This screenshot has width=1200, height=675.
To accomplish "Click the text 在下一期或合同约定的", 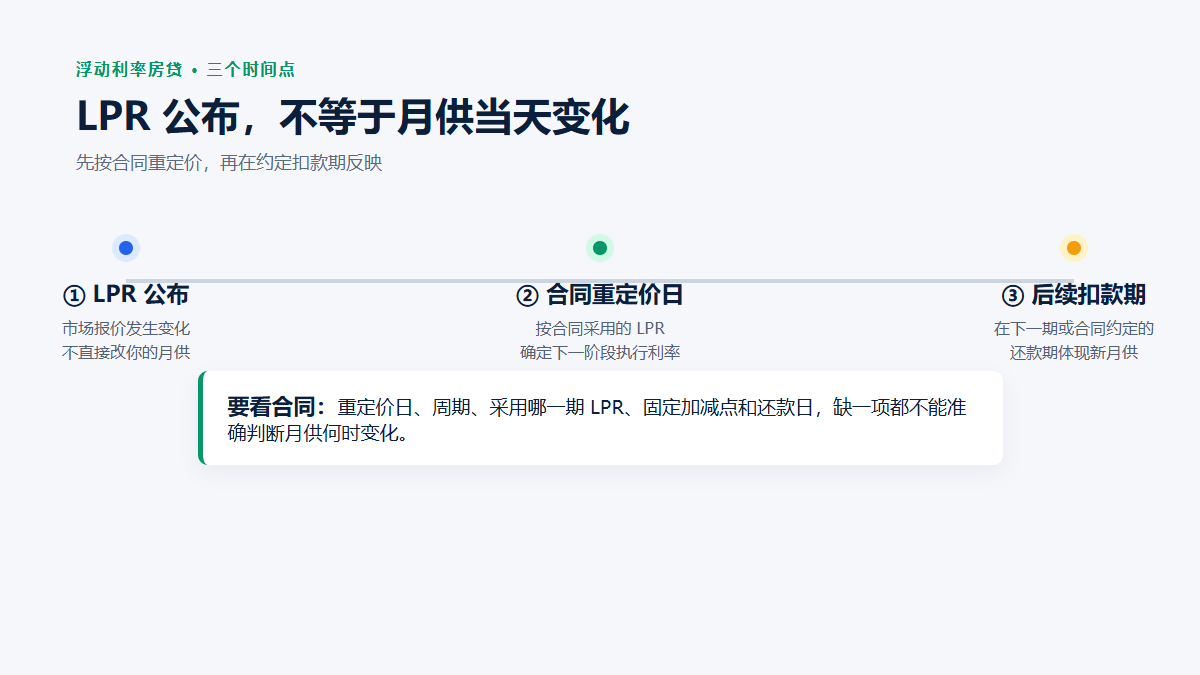I will point(1074,328).
